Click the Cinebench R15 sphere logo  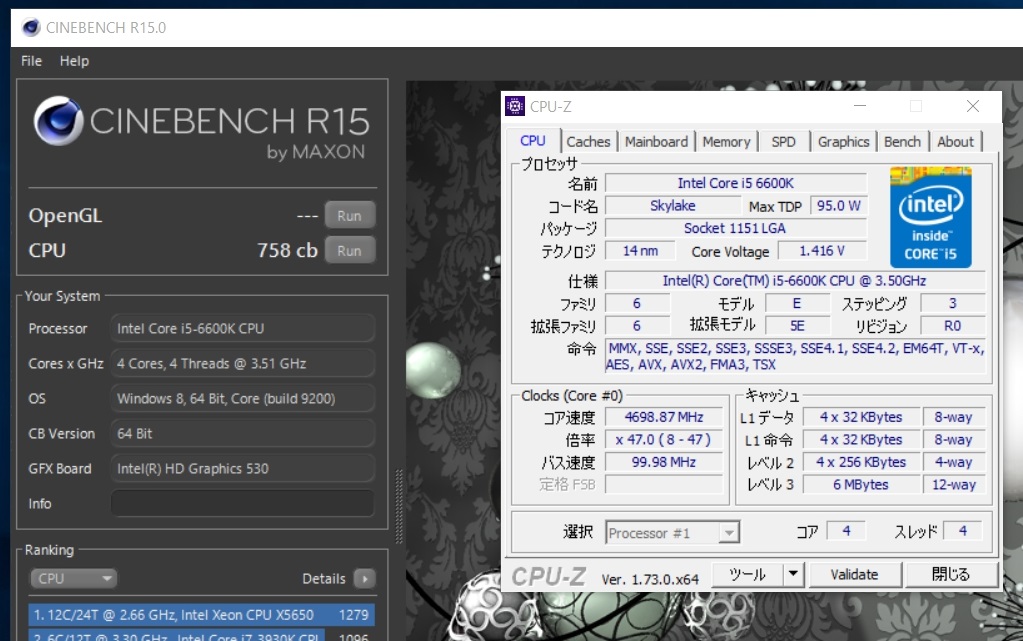[x=58, y=121]
